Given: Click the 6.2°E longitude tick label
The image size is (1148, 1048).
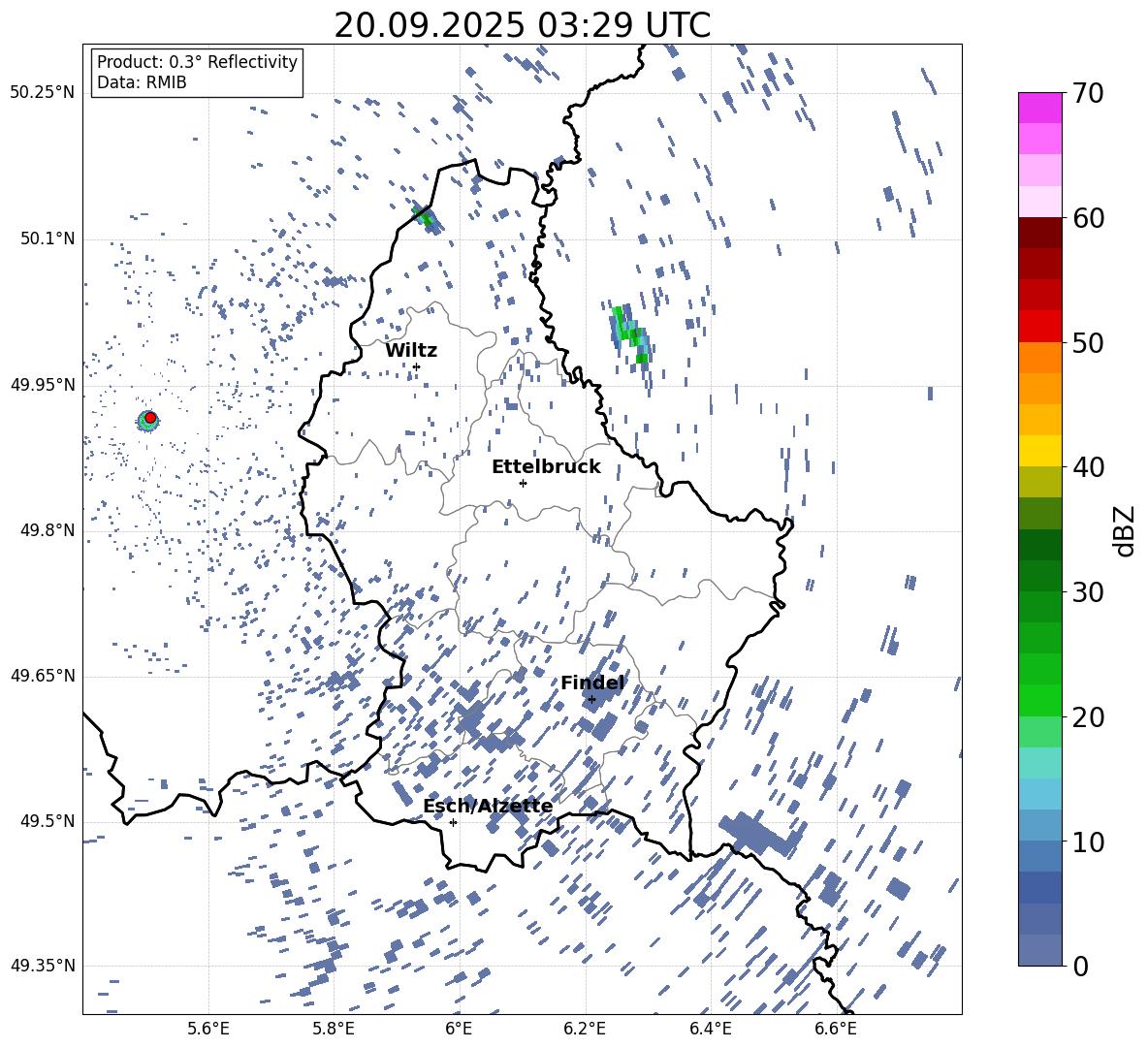Looking at the screenshot, I should (x=585, y=1029).
